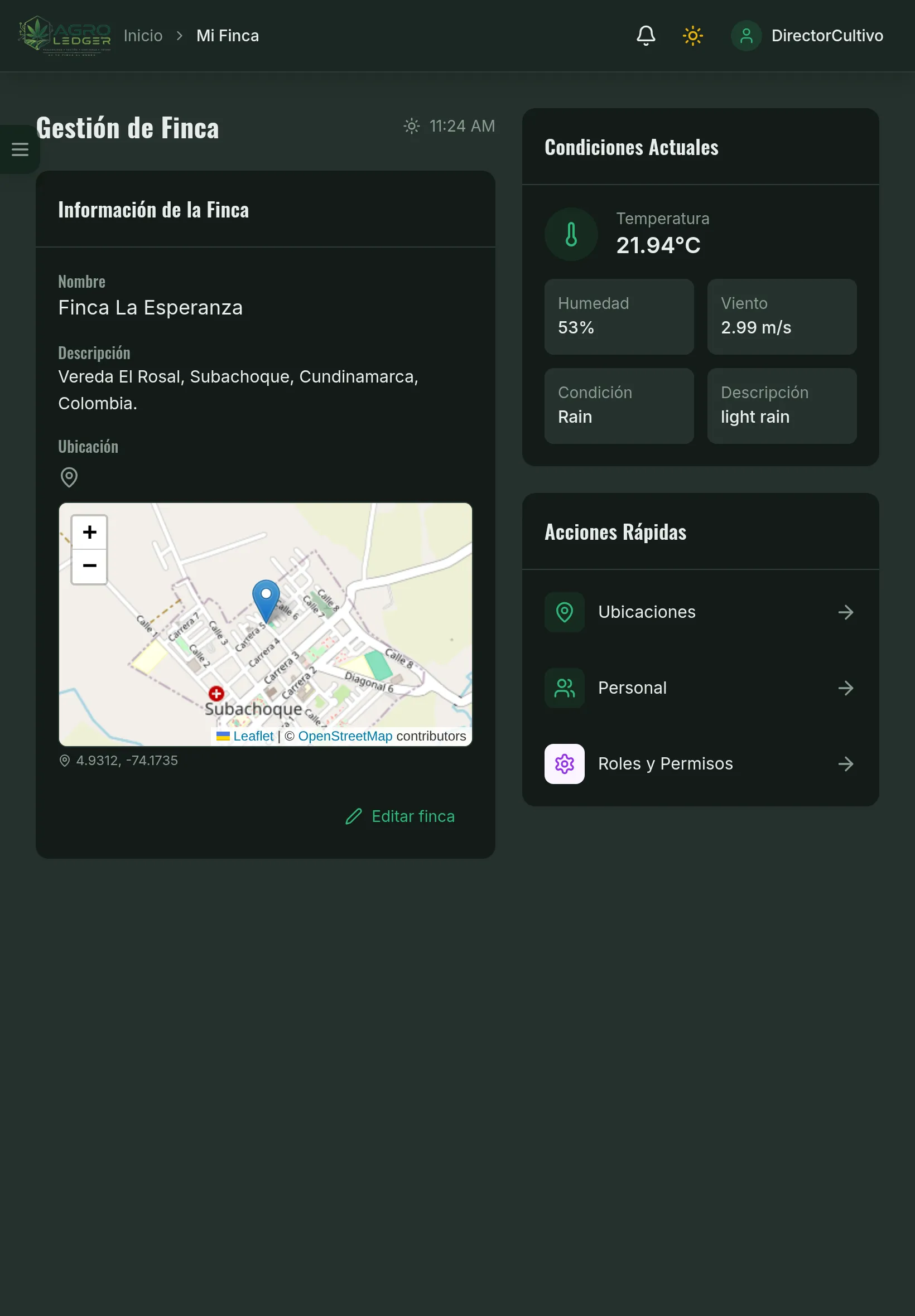This screenshot has width=915, height=1316.
Task: Click the 11:24 AM time text
Action: (x=462, y=126)
